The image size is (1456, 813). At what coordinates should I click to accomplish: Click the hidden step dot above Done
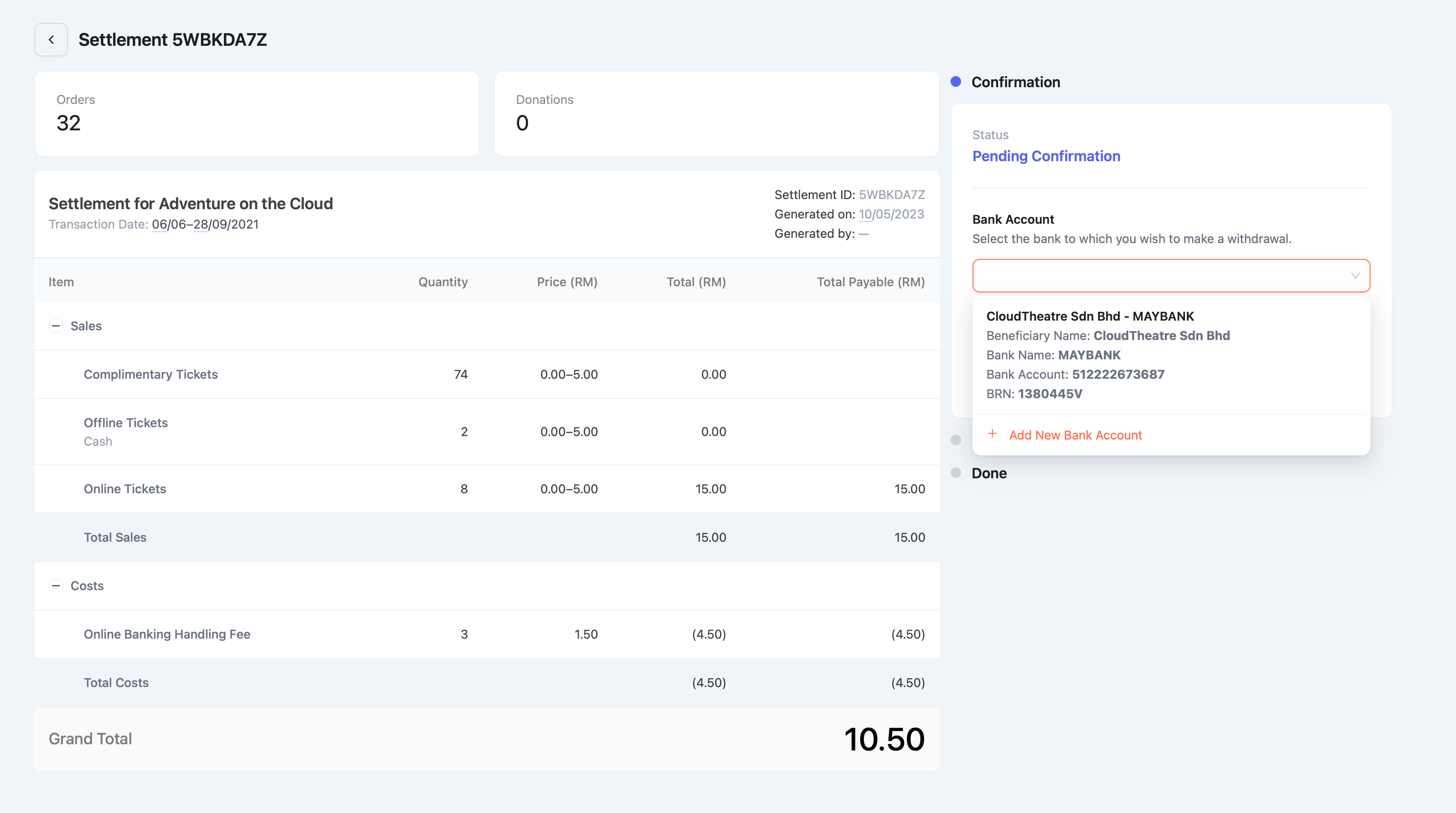[x=956, y=440]
